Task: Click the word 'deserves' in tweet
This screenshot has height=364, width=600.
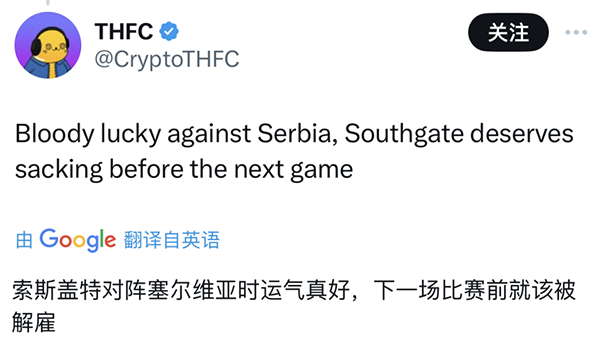Action: pyautogui.click(x=522, y=134)
